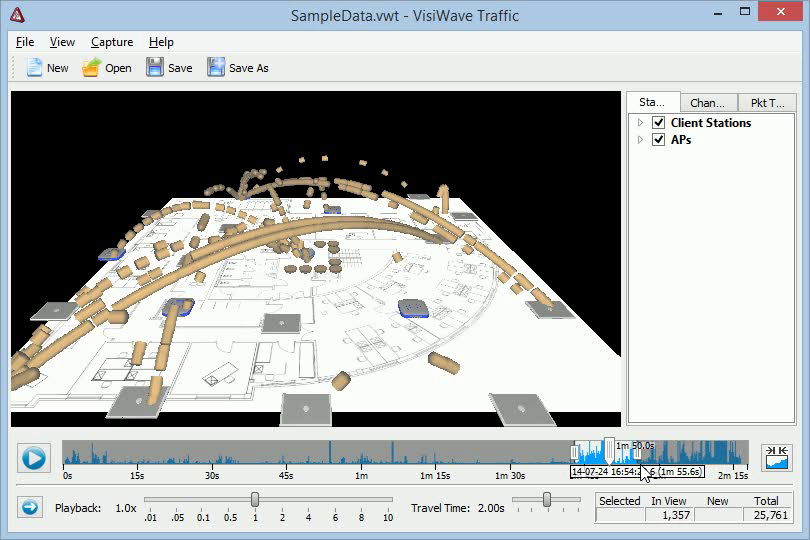Screen dimensions: 810x540
Task: Expand the APs tree node
Action: (x=641, y=140)
